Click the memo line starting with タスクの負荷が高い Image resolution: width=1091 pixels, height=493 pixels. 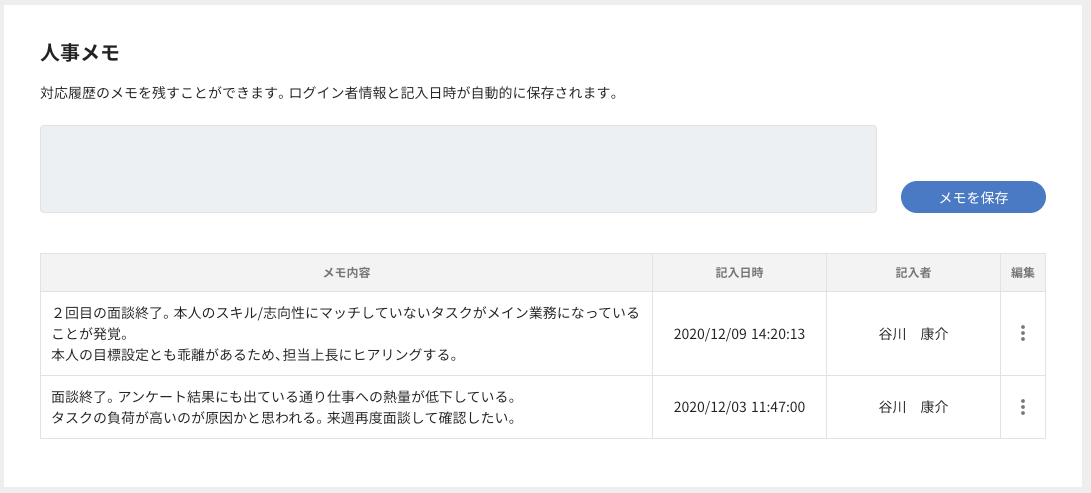283,417
